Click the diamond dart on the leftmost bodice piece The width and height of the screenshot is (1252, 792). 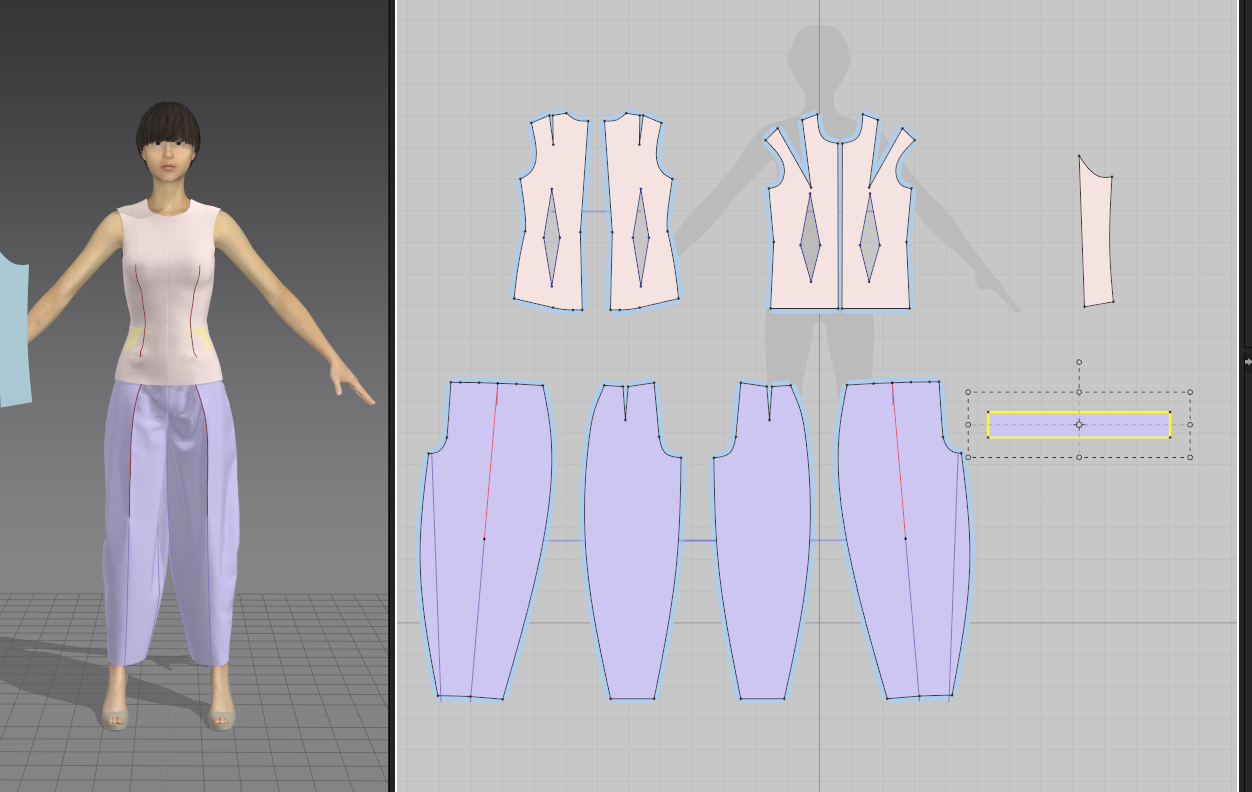pos(551,238)
